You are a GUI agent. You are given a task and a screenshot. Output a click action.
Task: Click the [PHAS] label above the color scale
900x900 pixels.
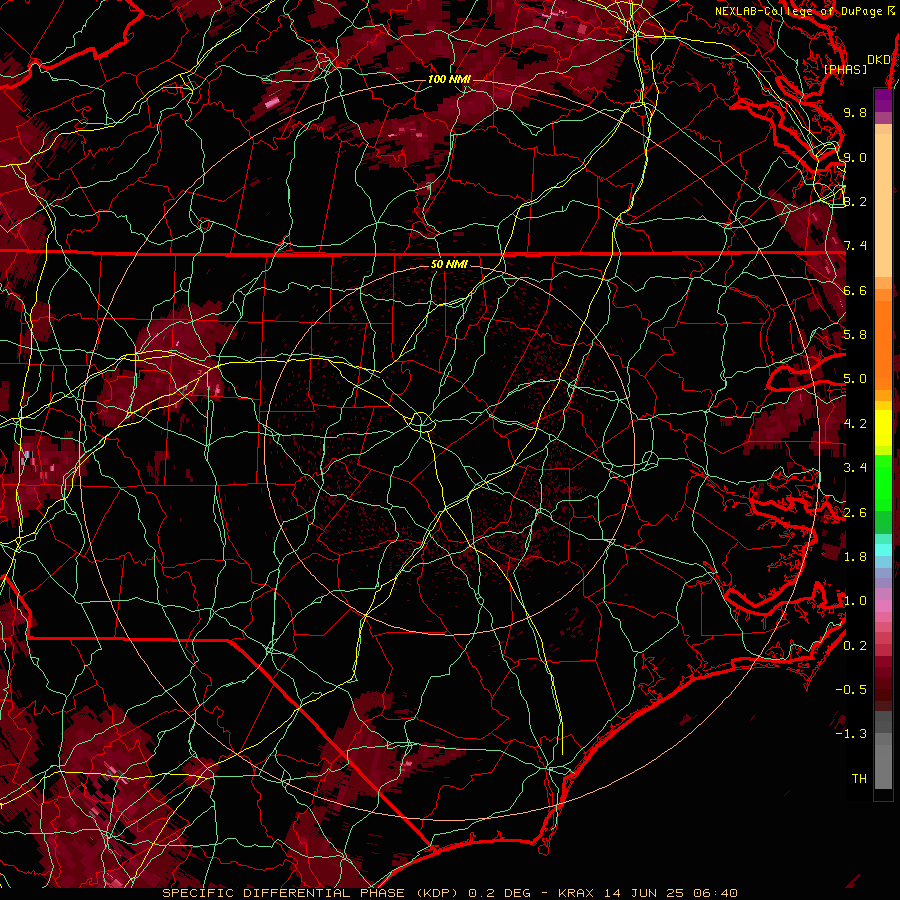845,69
